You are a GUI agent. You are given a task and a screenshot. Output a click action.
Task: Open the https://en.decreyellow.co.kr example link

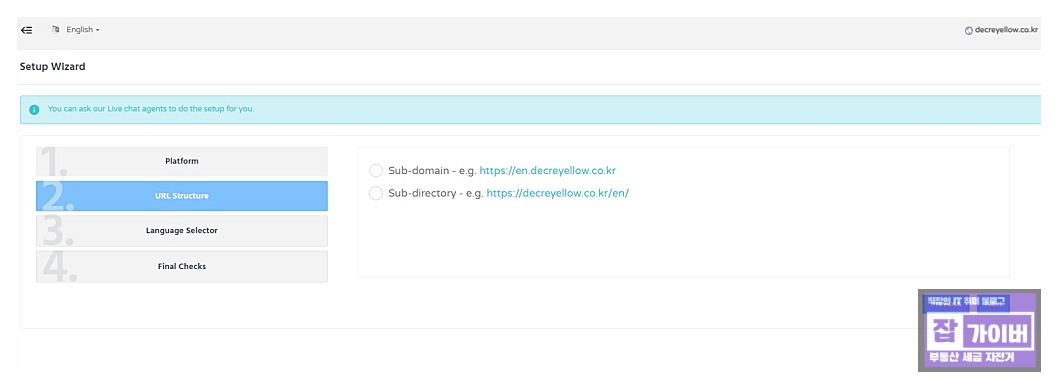coord(547,171)
